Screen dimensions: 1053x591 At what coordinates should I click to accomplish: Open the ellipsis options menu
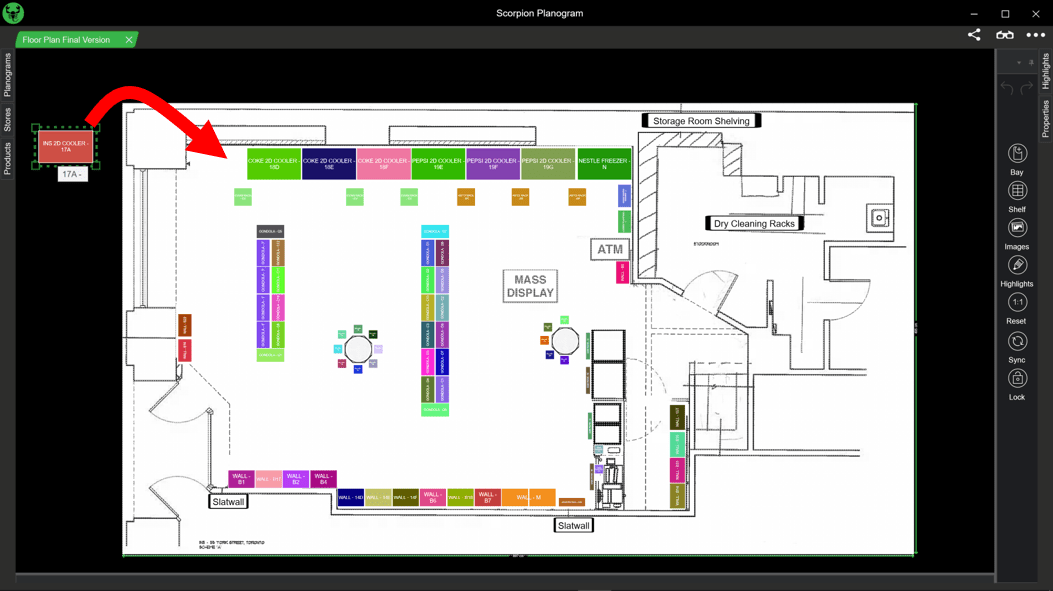[x=1036, y=34]
